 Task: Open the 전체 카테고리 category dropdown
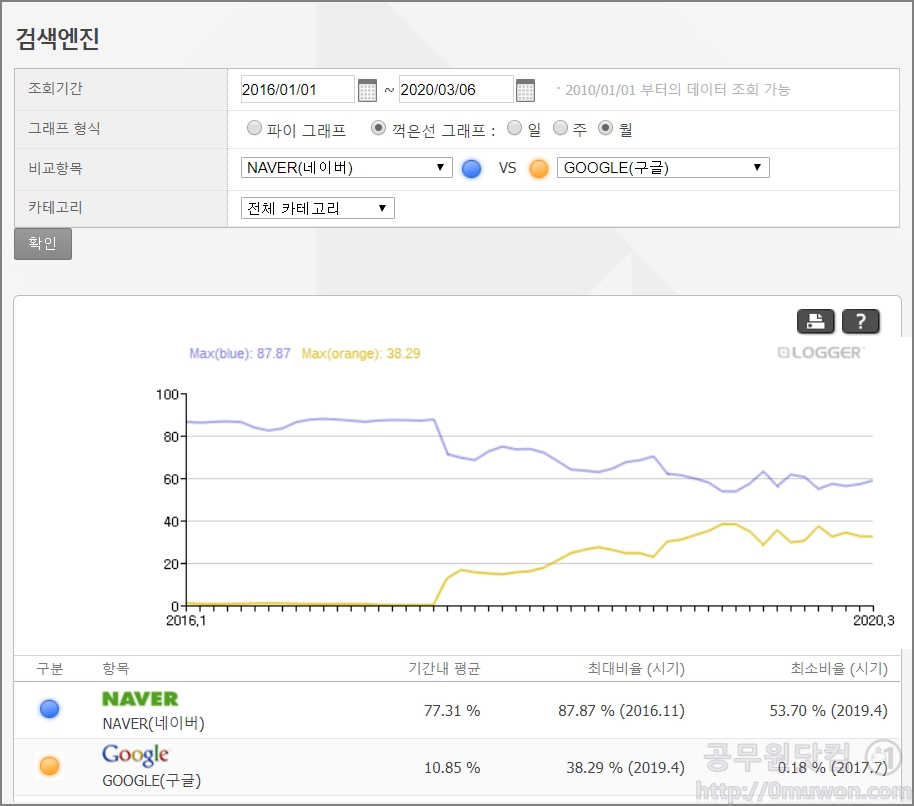pyautogui.click(x=318, y=208)
